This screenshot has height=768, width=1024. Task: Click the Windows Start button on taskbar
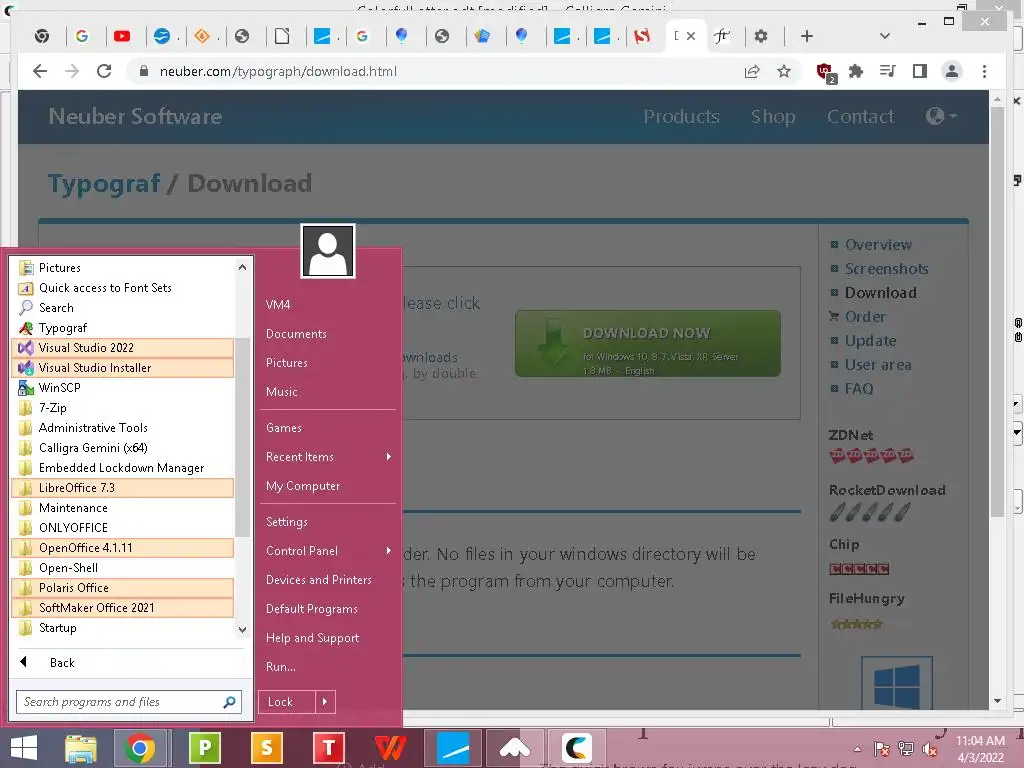24,748
